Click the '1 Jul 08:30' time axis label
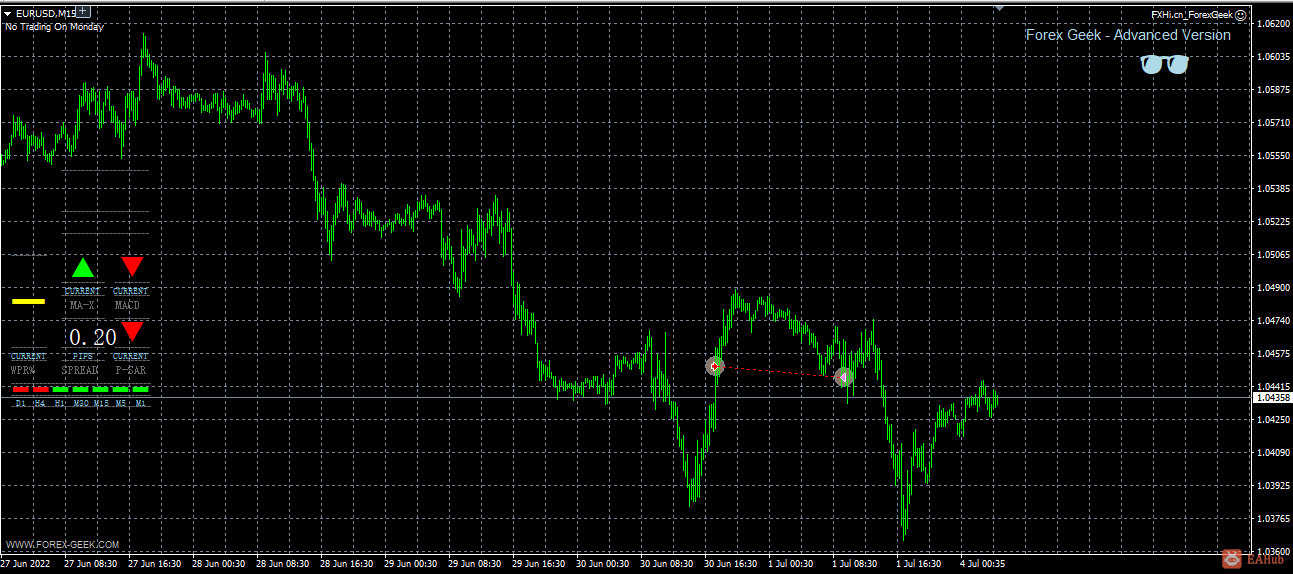This screenshot has width=1293, height=574. pos(853,564)
